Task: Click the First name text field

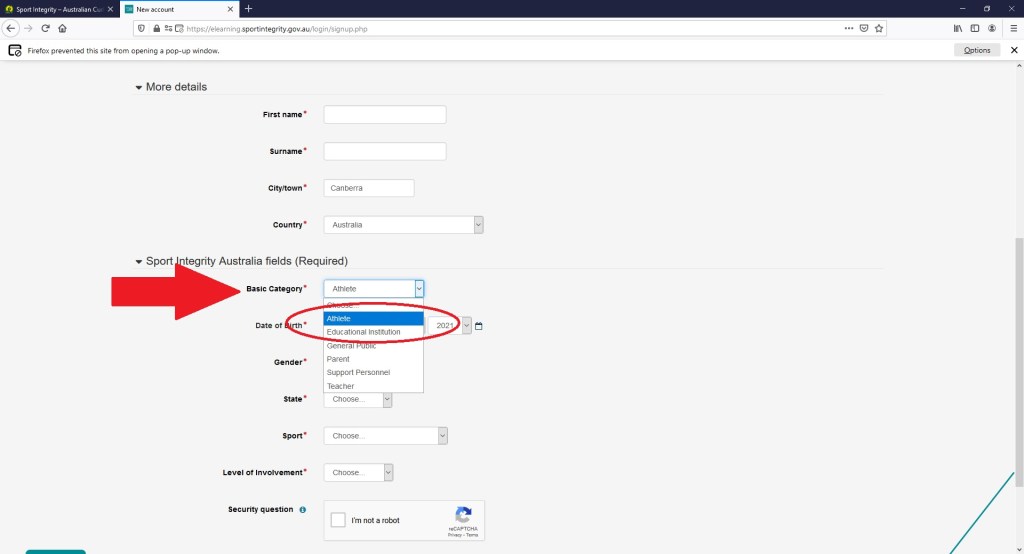Action: (385, 115)
